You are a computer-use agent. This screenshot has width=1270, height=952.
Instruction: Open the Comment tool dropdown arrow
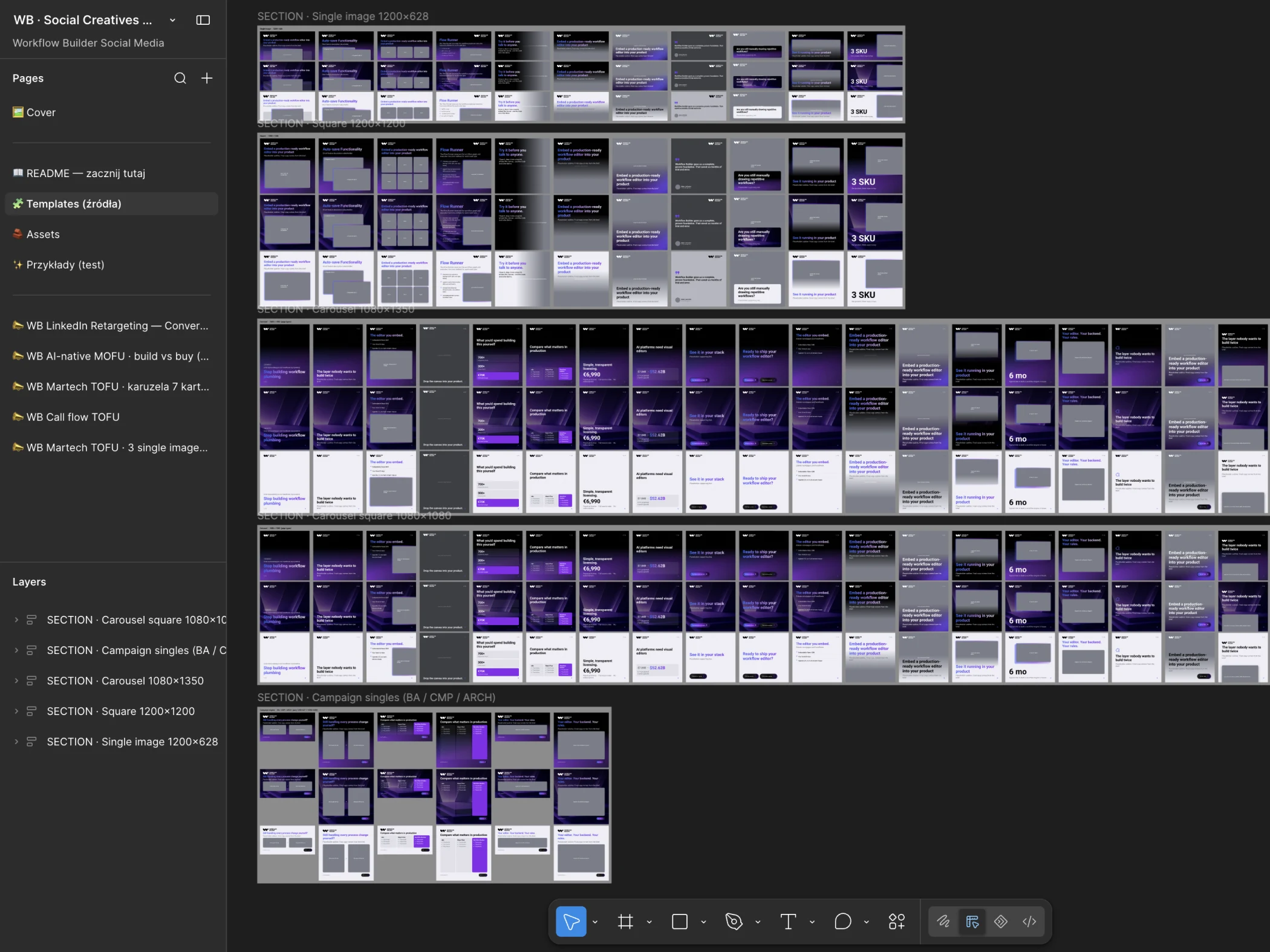(x=866, y=922)
